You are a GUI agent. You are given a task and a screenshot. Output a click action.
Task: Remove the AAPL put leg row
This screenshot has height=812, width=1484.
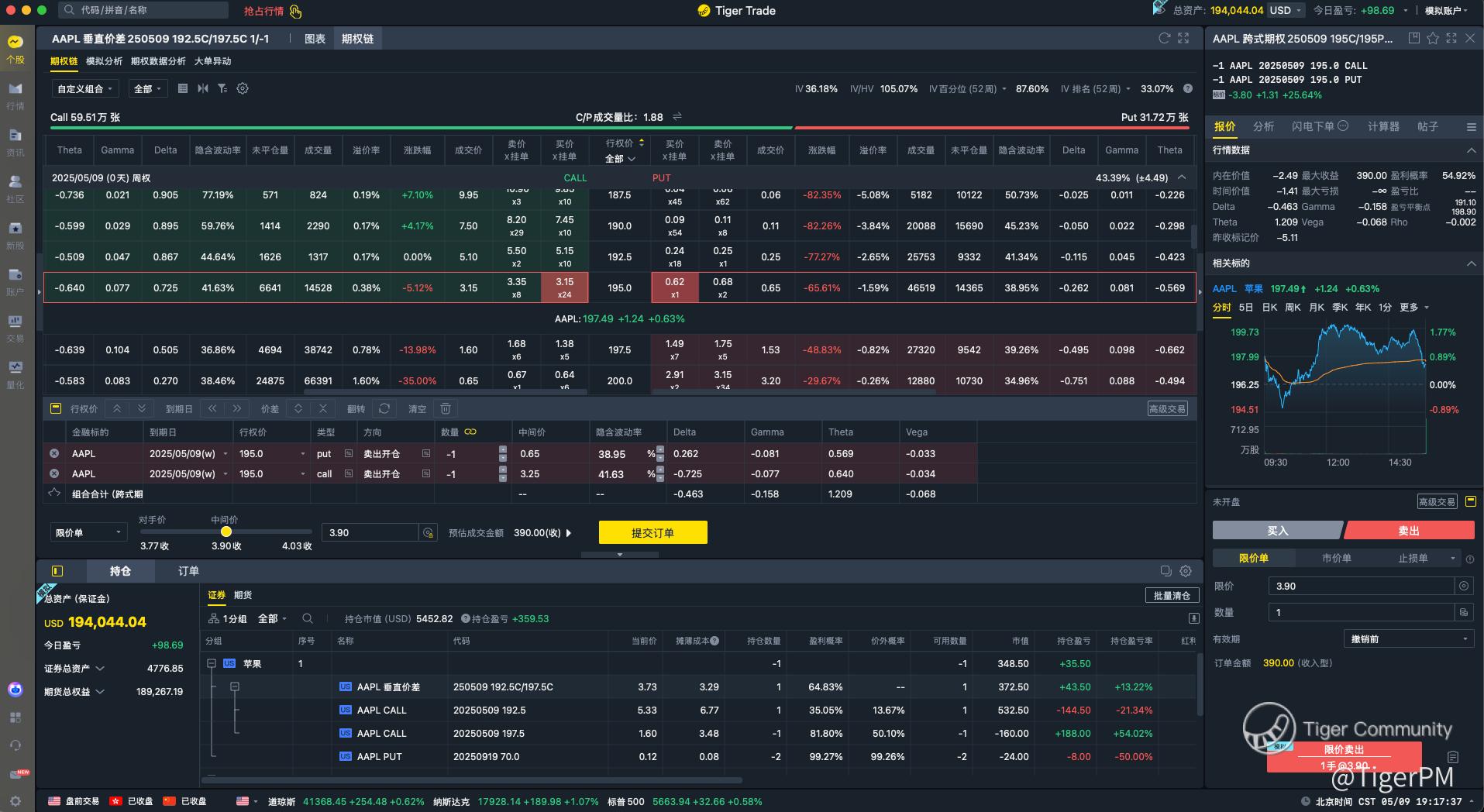click(x=54, y=453)
